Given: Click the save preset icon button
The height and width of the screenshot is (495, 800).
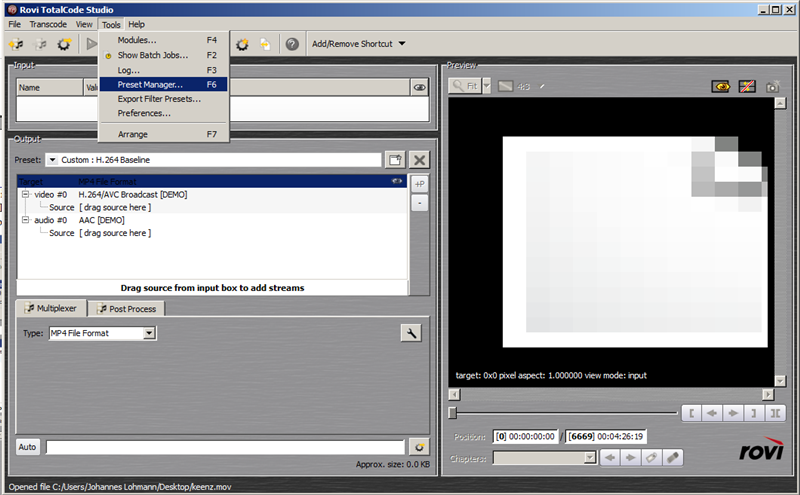Looking at the screenshot, I should (395, 160).
